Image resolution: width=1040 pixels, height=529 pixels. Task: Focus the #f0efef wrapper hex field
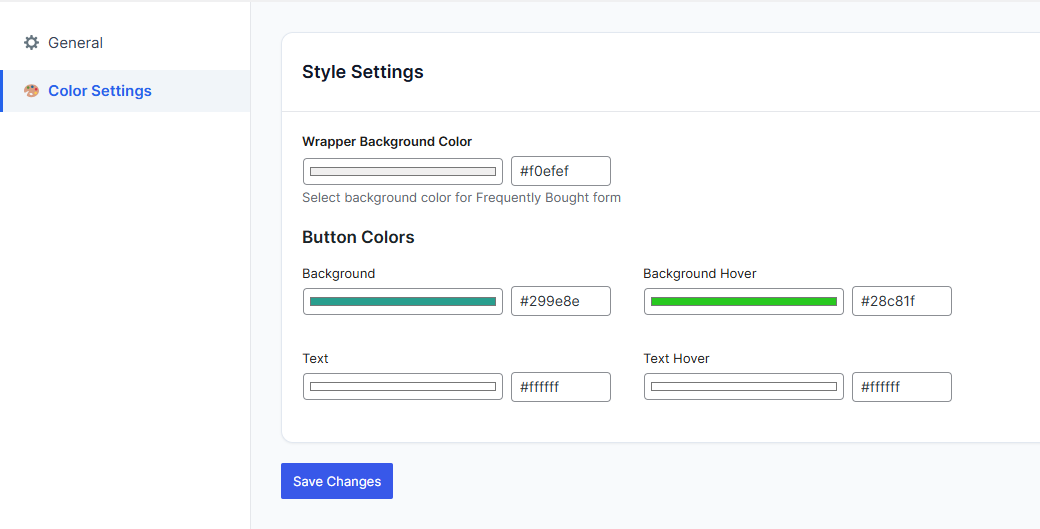click(x=560, y=171)
